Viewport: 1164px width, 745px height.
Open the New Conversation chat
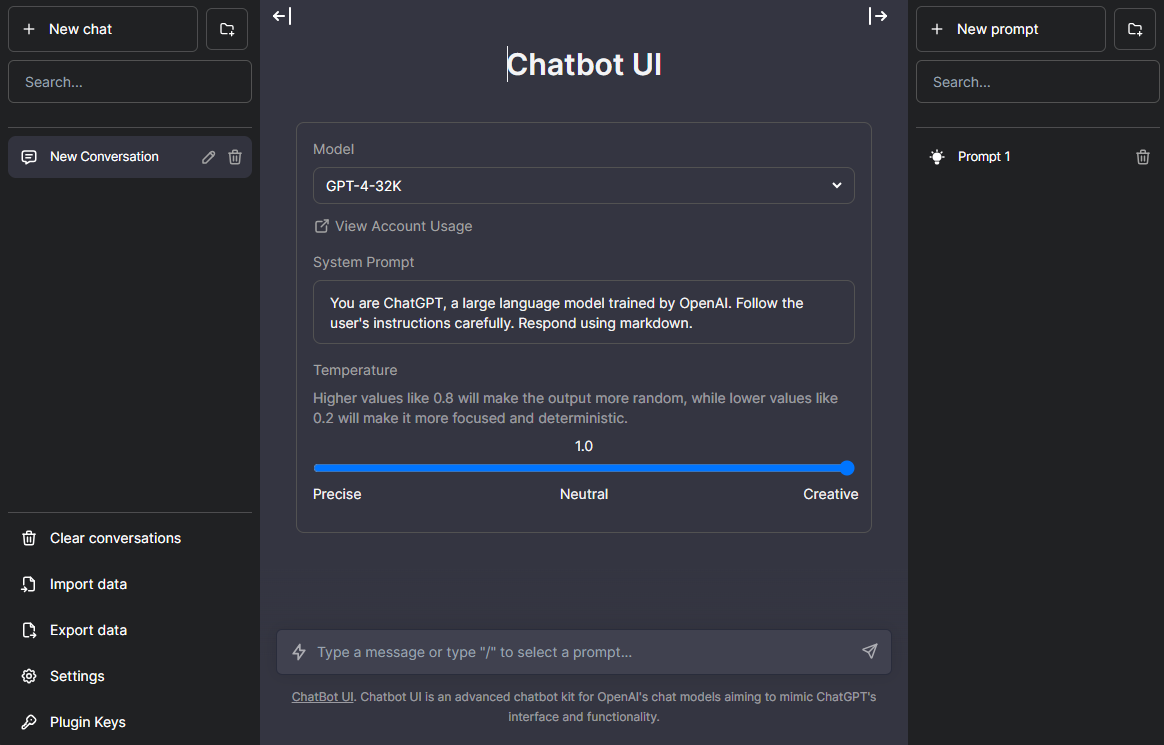130,157
